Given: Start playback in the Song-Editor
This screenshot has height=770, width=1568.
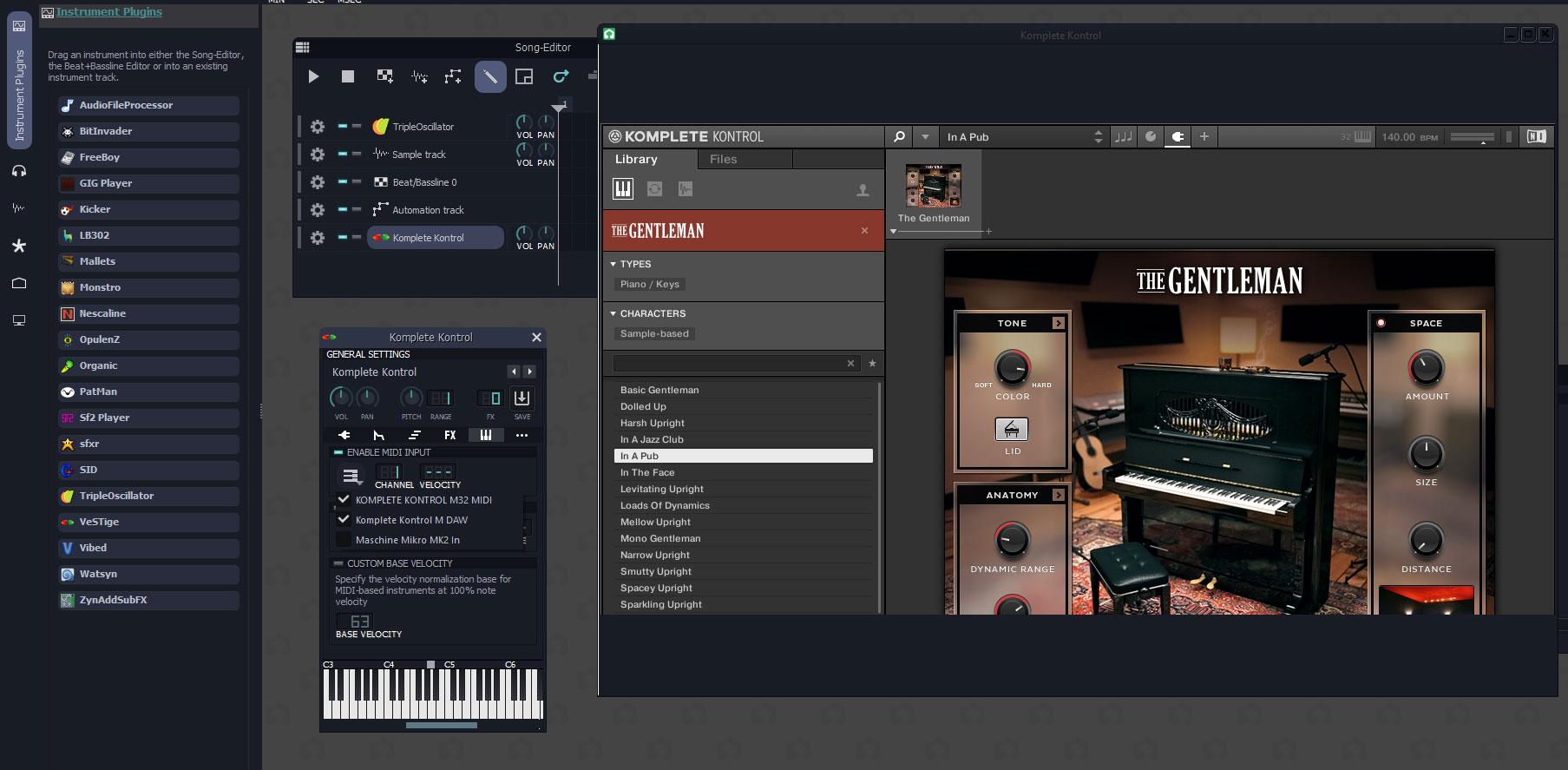Looking at the screenshot, I should [x=313, y=76].
